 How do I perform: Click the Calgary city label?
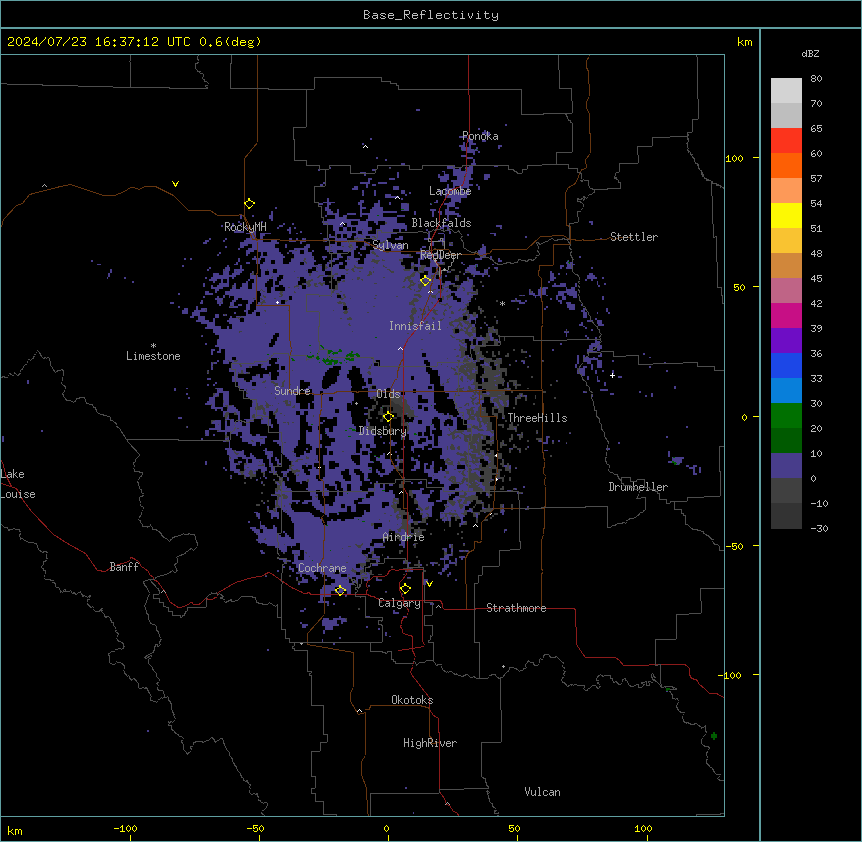[x=400, y=603]
